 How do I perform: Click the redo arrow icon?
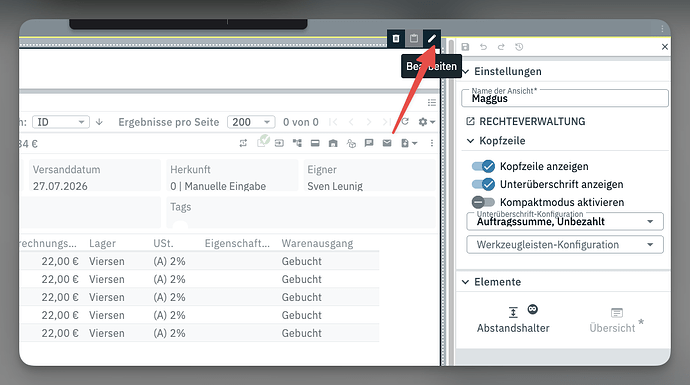click(501, 47)
